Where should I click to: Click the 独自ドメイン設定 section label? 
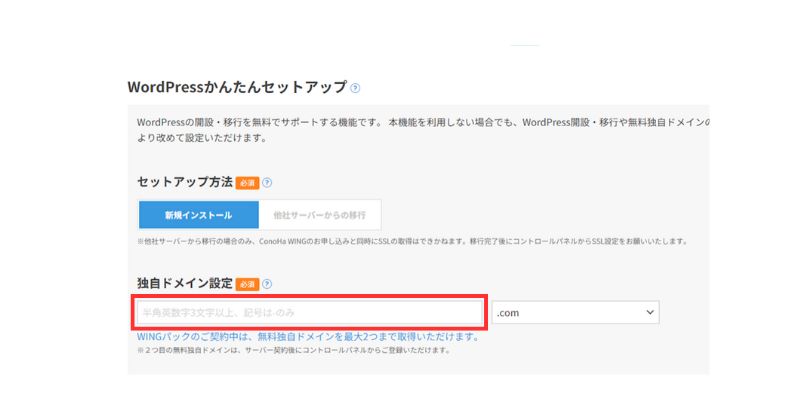coord(184,284)
